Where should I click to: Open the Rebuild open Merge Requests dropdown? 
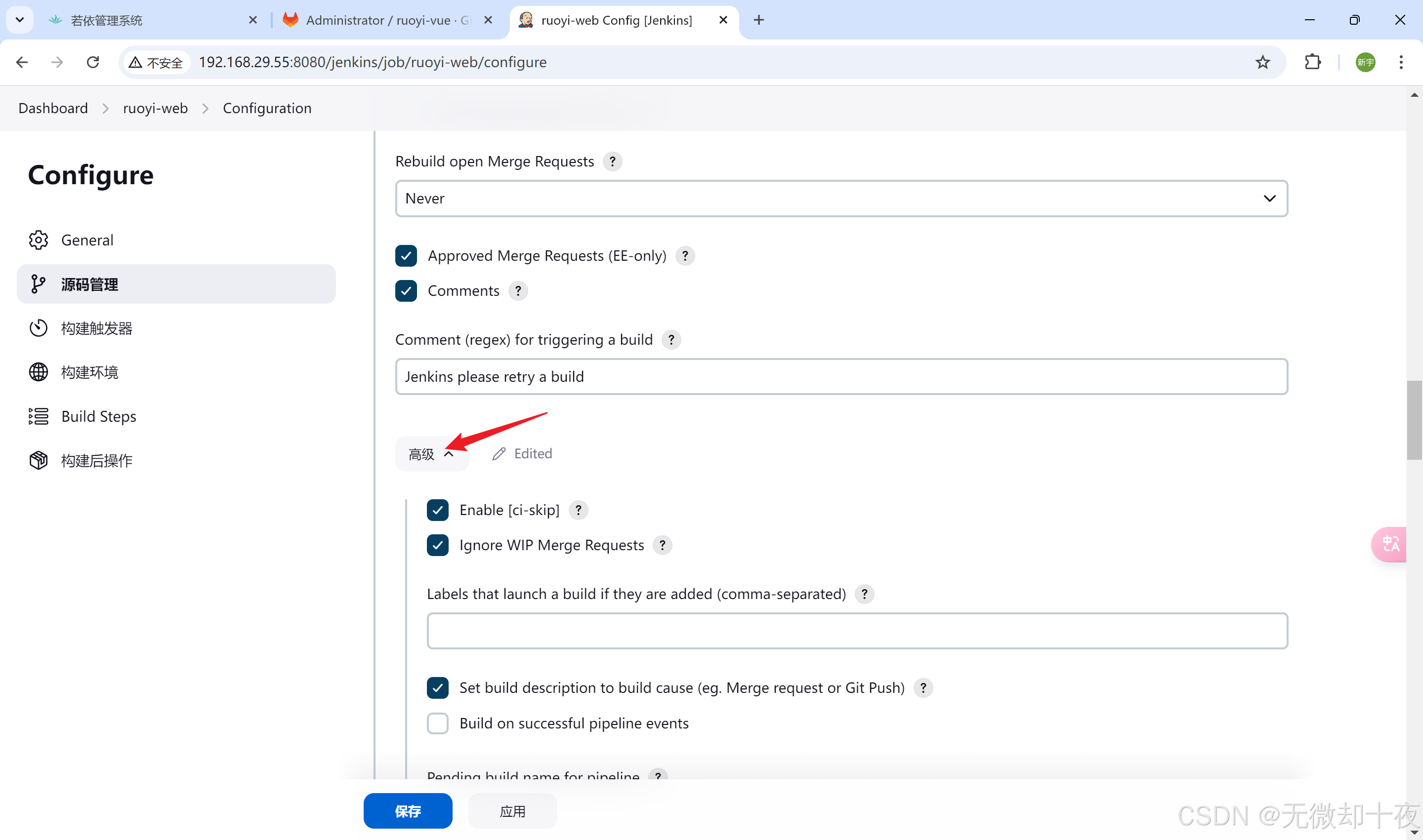coord(841,199)
